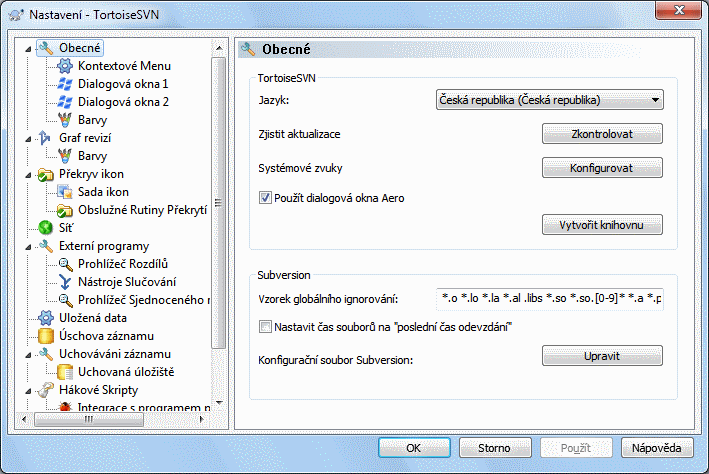This screenshot has width=709, height=474.
Task: Select Síť in the settings tree
Action: [66, 228]
